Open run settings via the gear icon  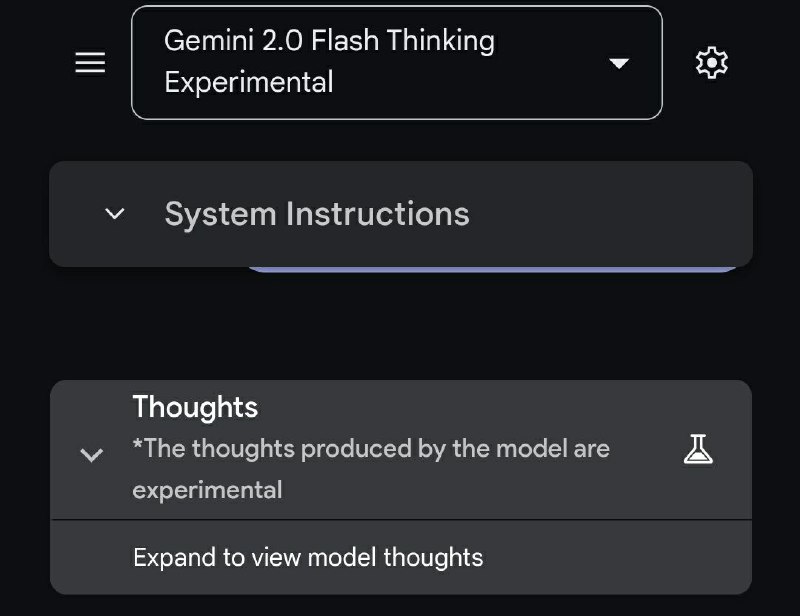coord(711,62)
